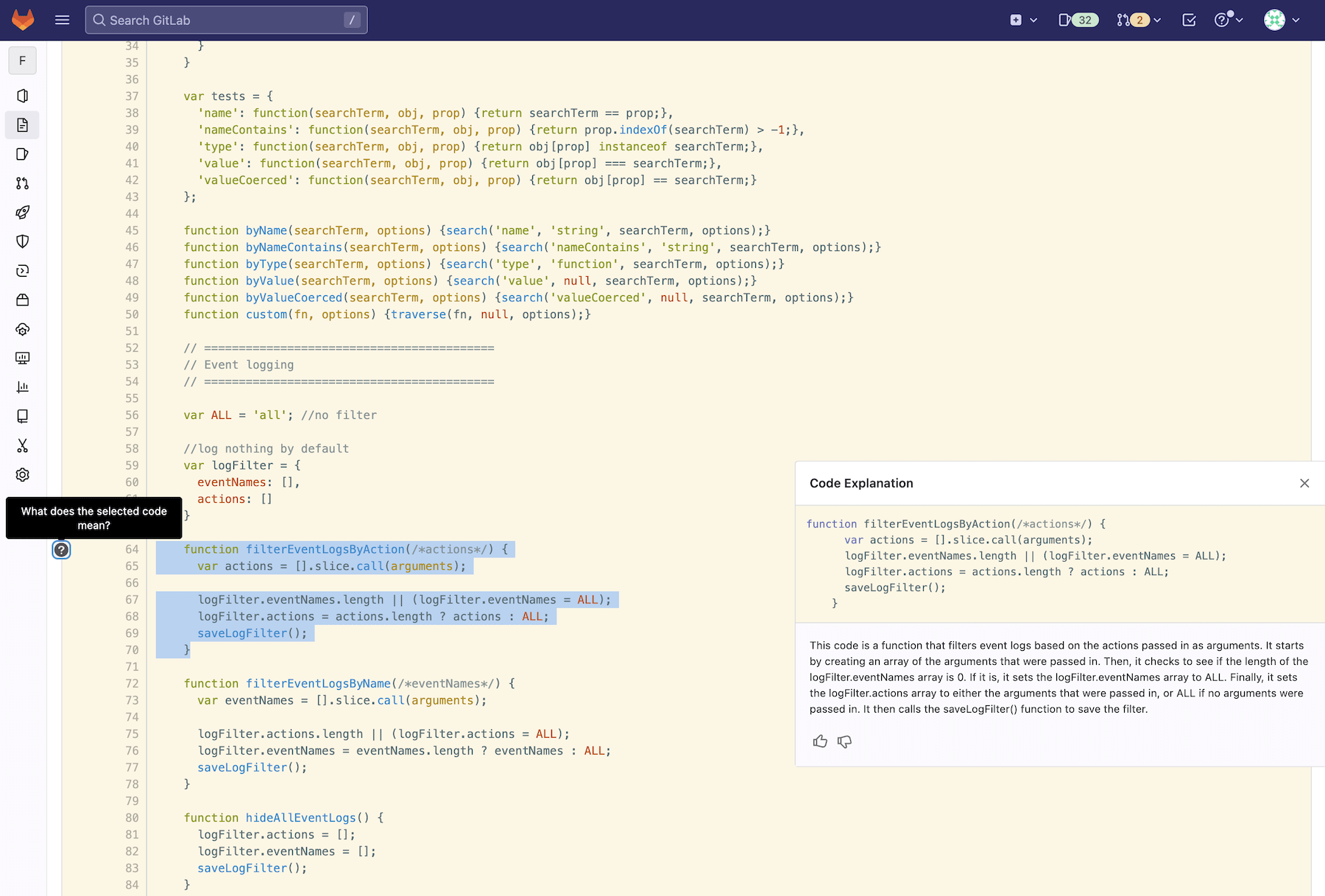This screenshot has height=896, width=1325.
Task: Open project Settings gear in sidebar
Action: tap(22, 475)
